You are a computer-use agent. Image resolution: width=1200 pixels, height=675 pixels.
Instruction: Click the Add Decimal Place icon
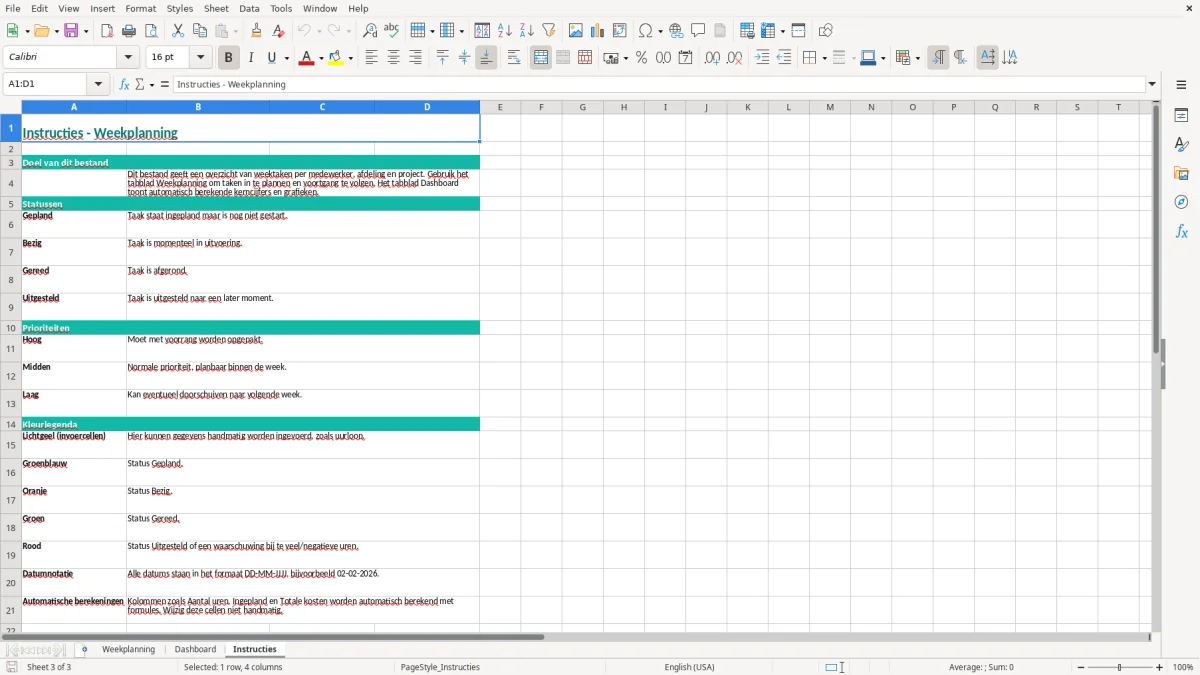[712, 58]
